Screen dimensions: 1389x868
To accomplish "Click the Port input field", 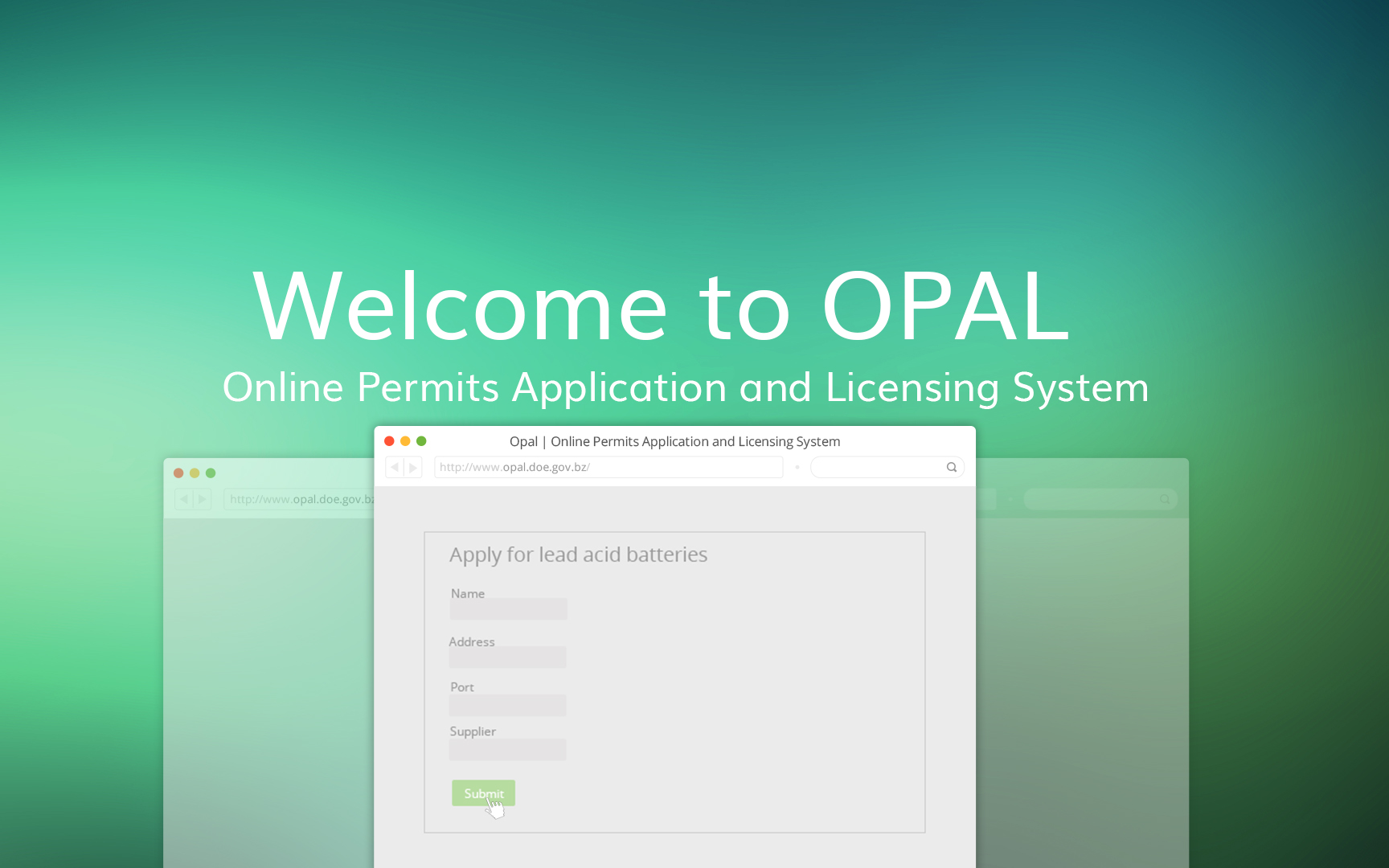I will coord(507,706).
